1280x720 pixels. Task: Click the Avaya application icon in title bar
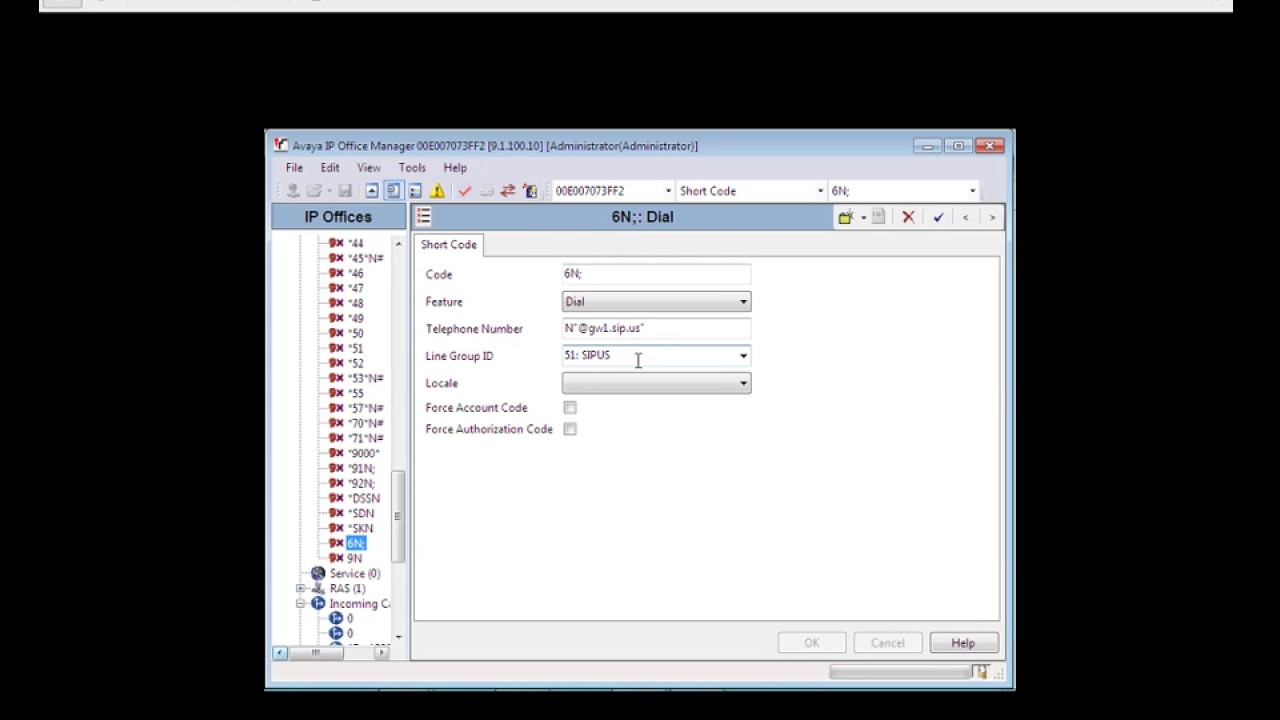(281, 146)
